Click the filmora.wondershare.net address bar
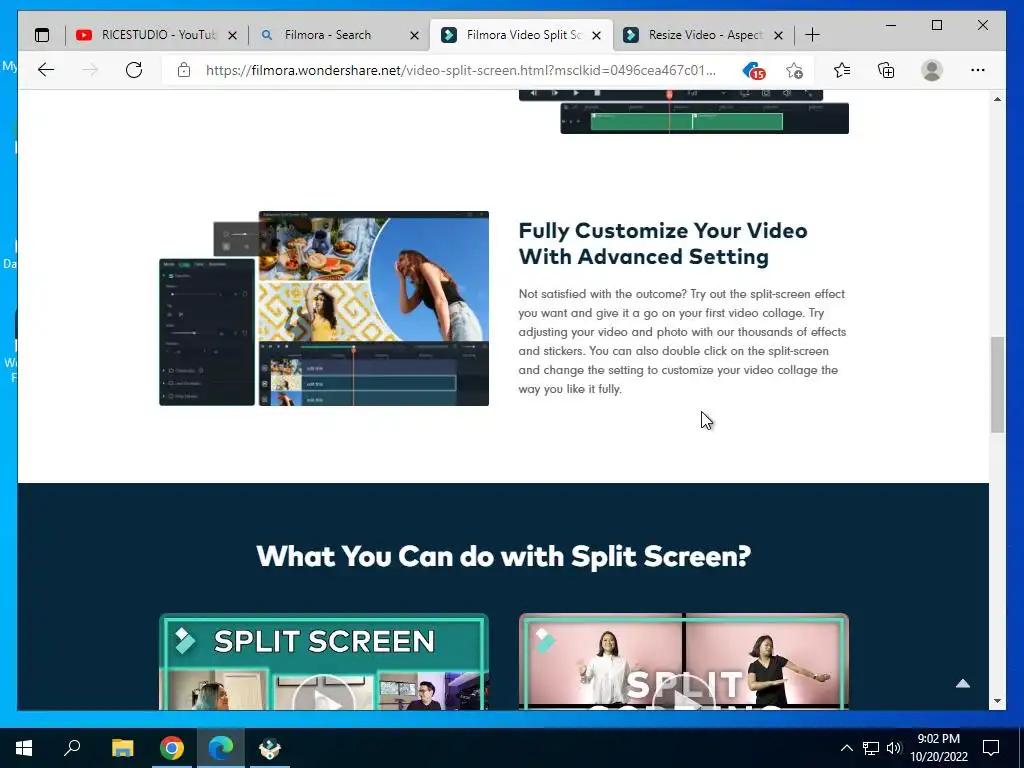This screenshot has height=768, width=1024. pos(460,70)
